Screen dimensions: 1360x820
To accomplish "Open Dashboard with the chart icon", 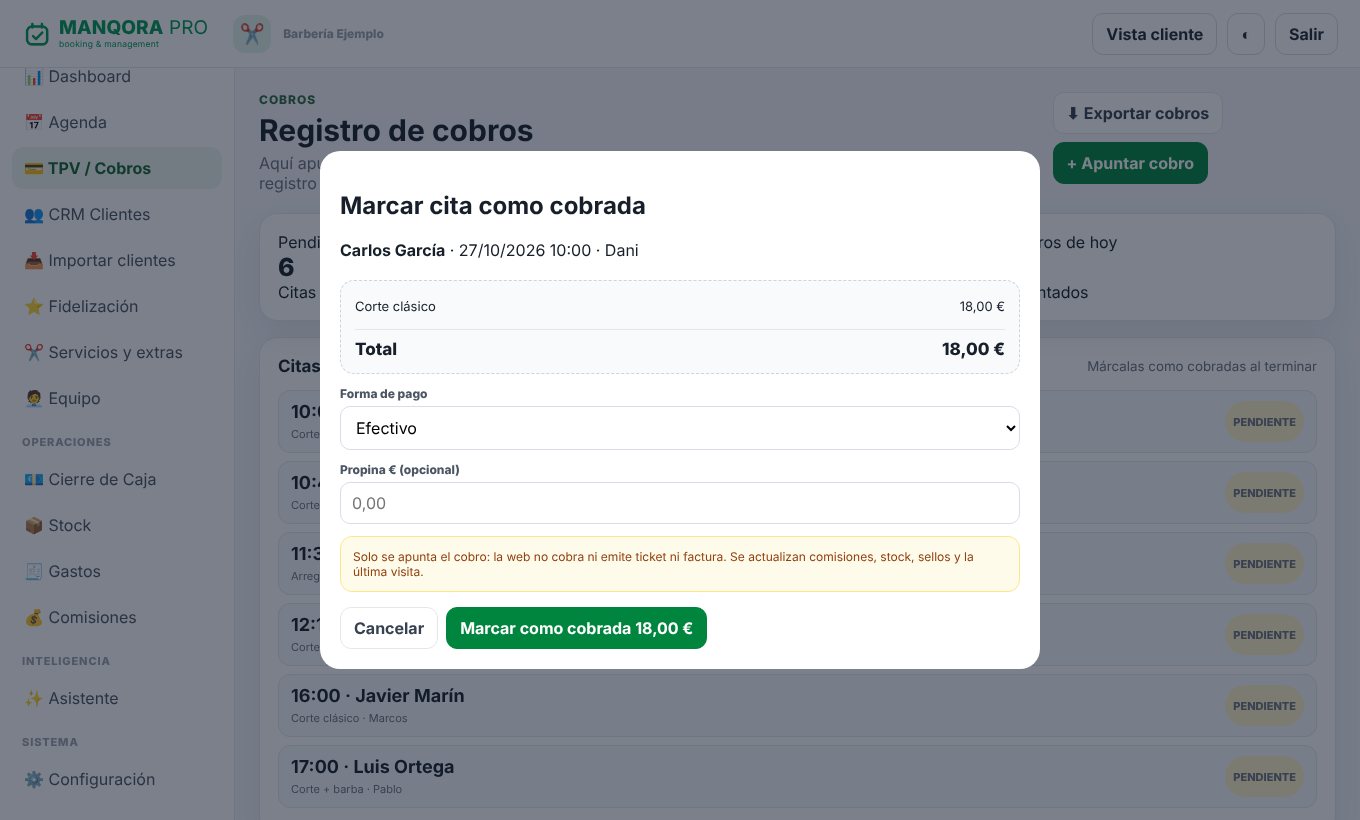I will point(33,77).
